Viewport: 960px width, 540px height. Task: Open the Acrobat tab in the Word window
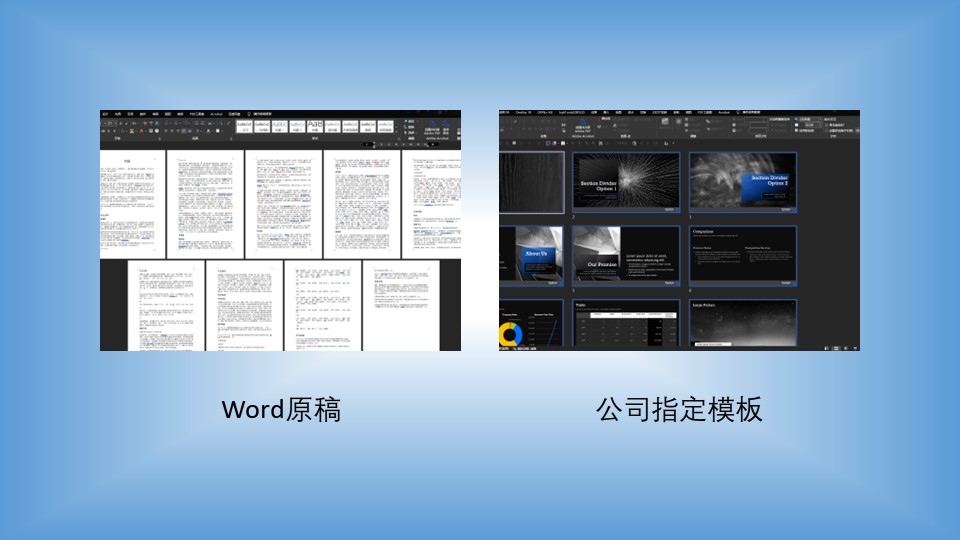[x=216, y=114]
